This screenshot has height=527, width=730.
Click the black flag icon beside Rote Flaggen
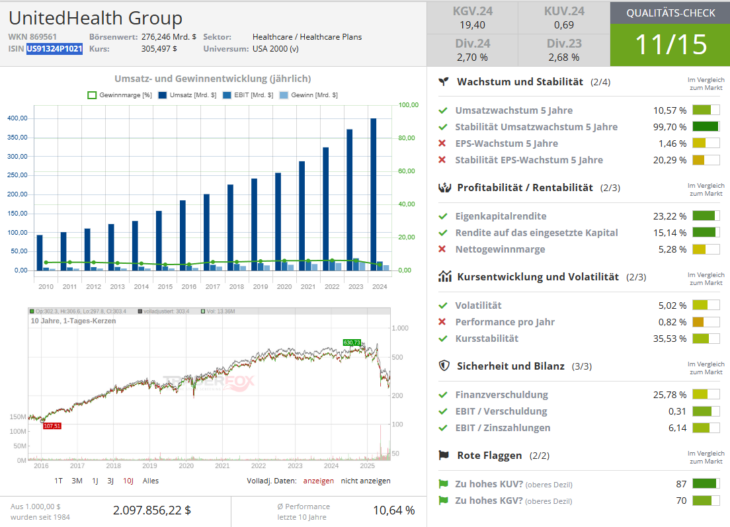click(444, 455)
